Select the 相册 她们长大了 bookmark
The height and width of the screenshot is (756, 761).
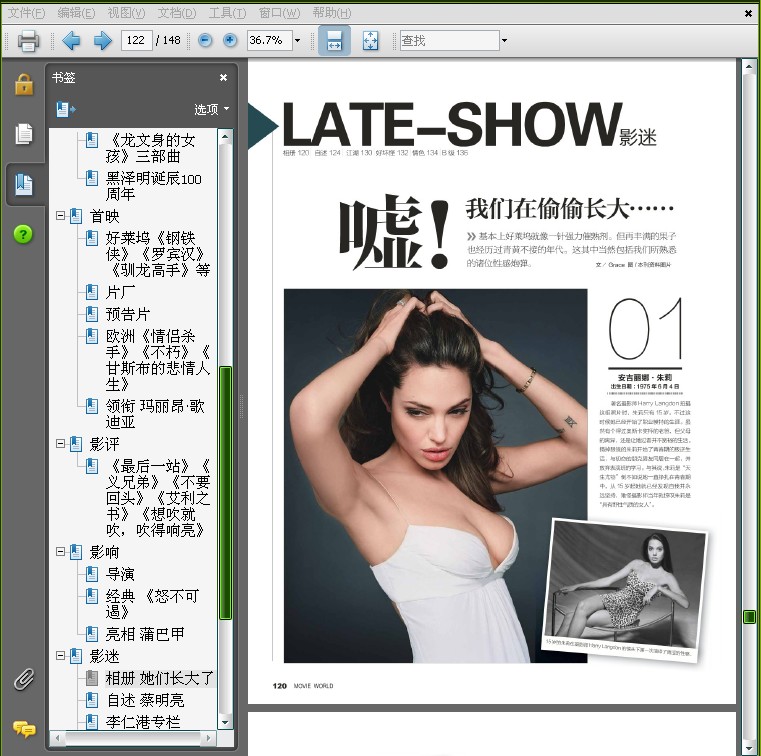(160, 678)
